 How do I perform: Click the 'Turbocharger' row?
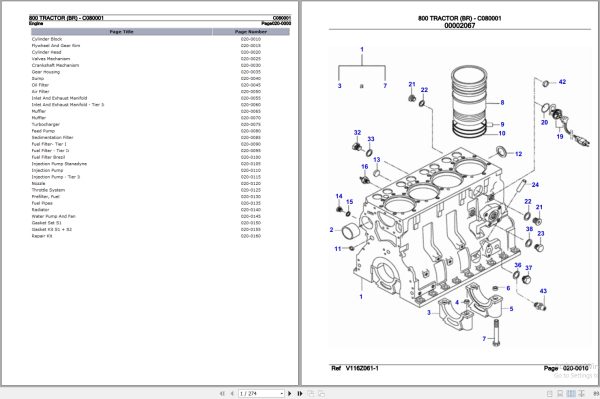click(x=160, y=124)
